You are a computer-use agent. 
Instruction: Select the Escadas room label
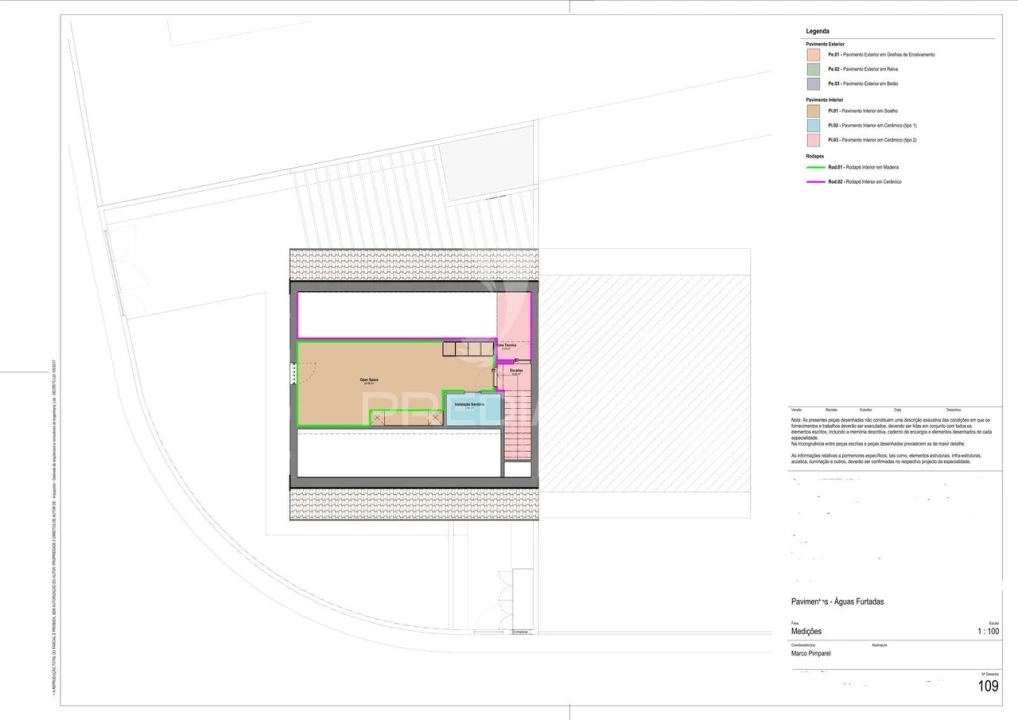pos(515,371)
